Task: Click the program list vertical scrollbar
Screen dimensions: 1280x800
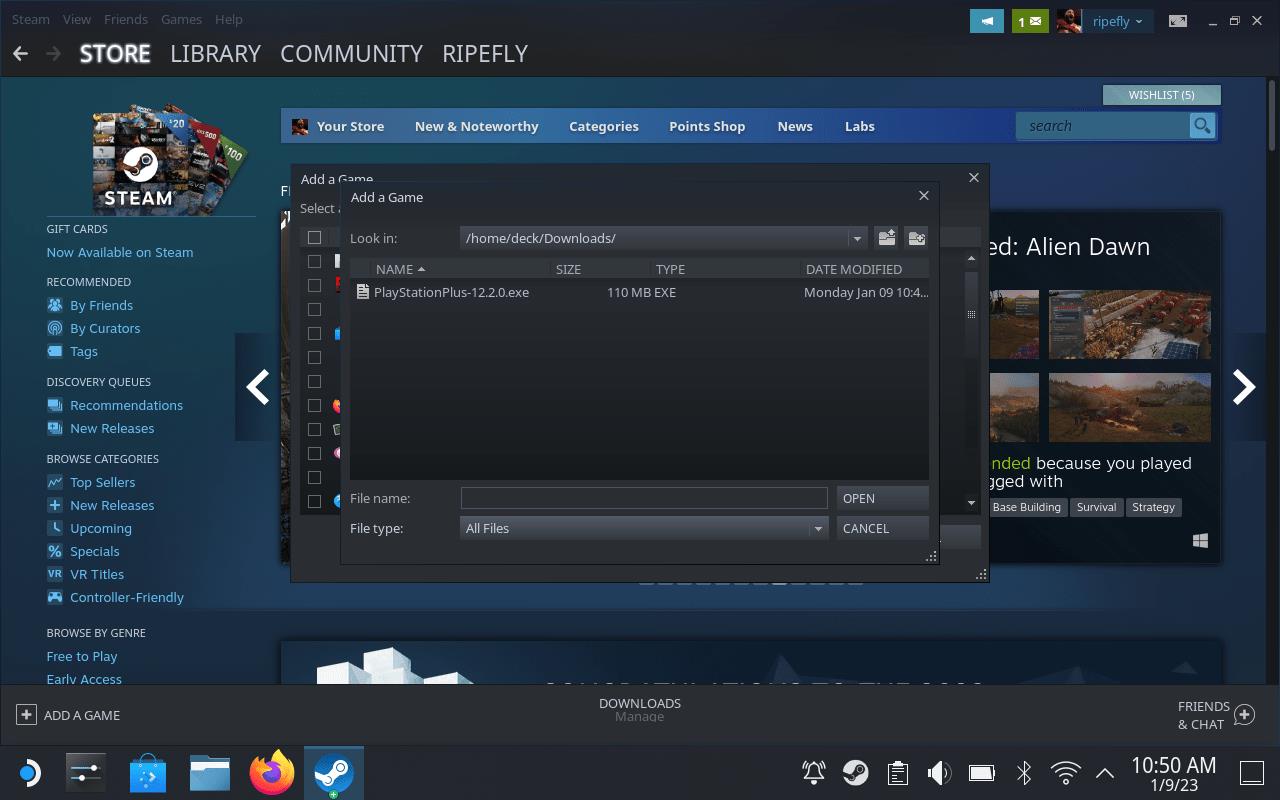Action: (x=971, y=314)
